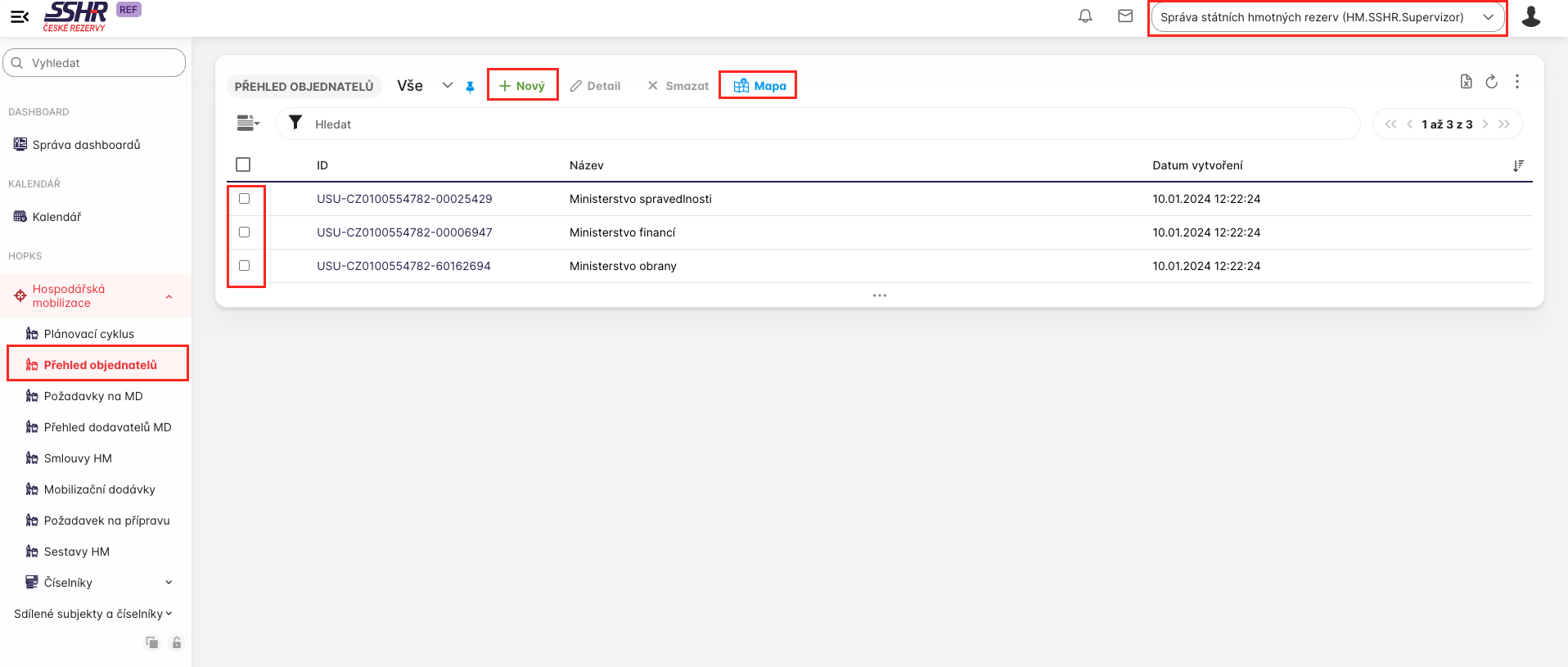Open Požadavky na MD in sidebar

tap(93, 396)
